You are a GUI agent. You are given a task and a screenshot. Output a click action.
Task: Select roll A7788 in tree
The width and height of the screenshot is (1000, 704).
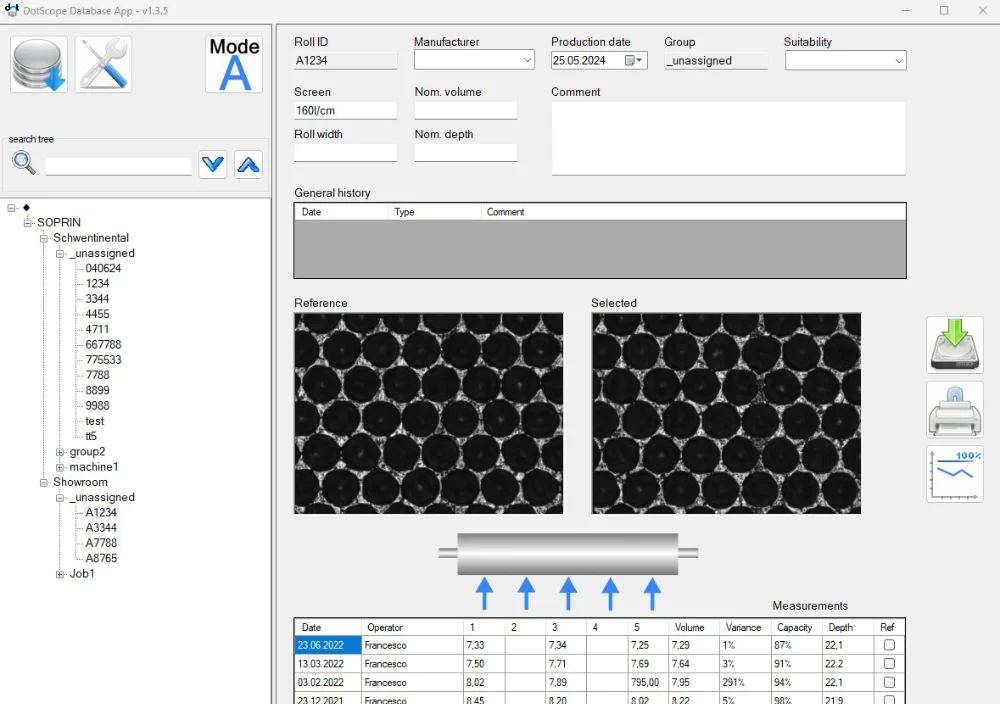point(101,543)
